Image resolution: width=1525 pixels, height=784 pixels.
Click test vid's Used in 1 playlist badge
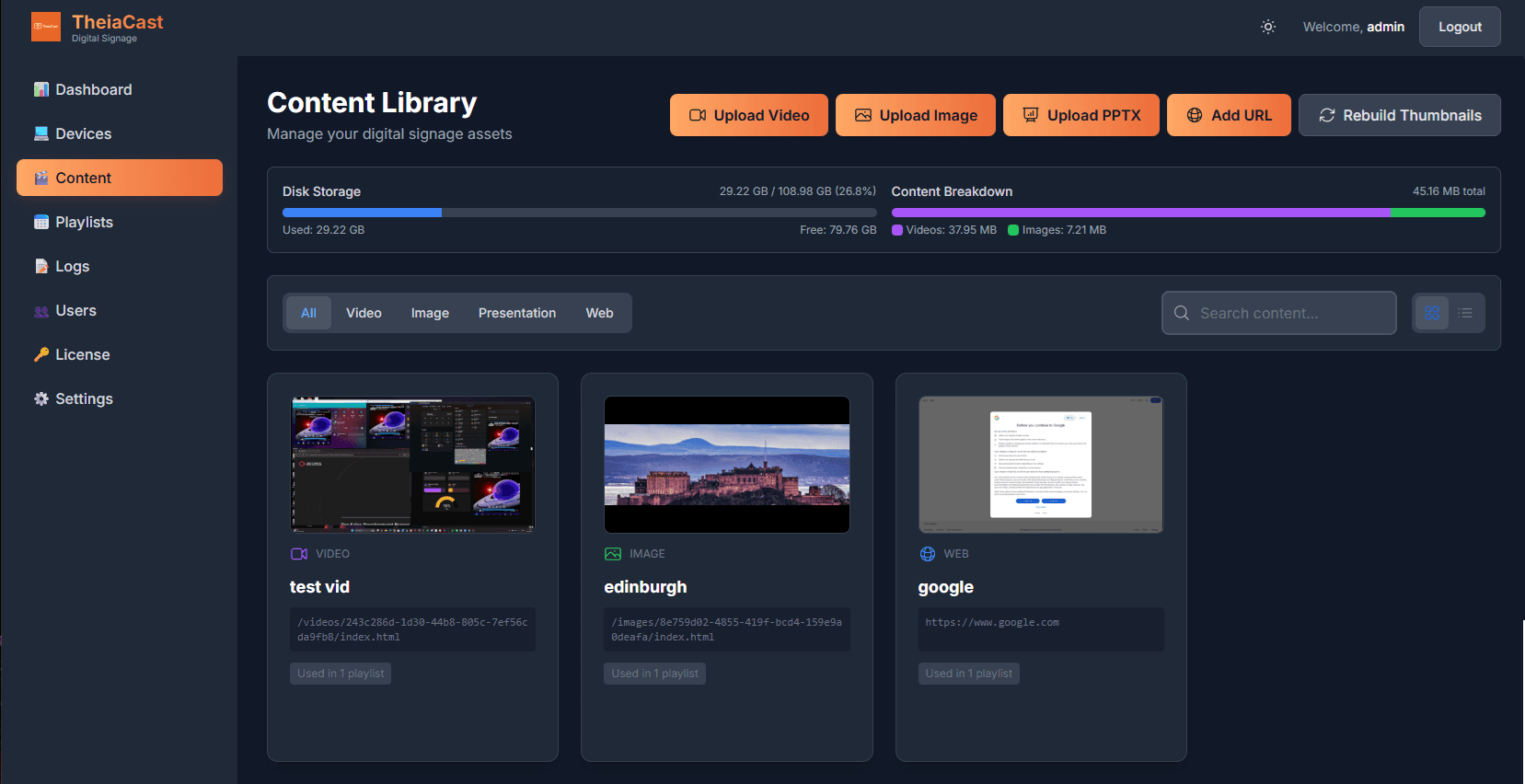[x=341, y=674]
